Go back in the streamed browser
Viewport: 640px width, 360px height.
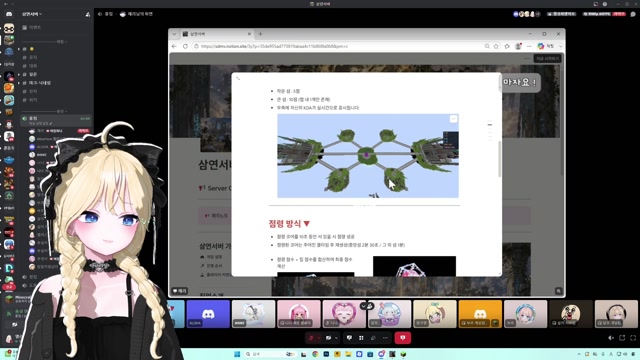tap(175, 46)
